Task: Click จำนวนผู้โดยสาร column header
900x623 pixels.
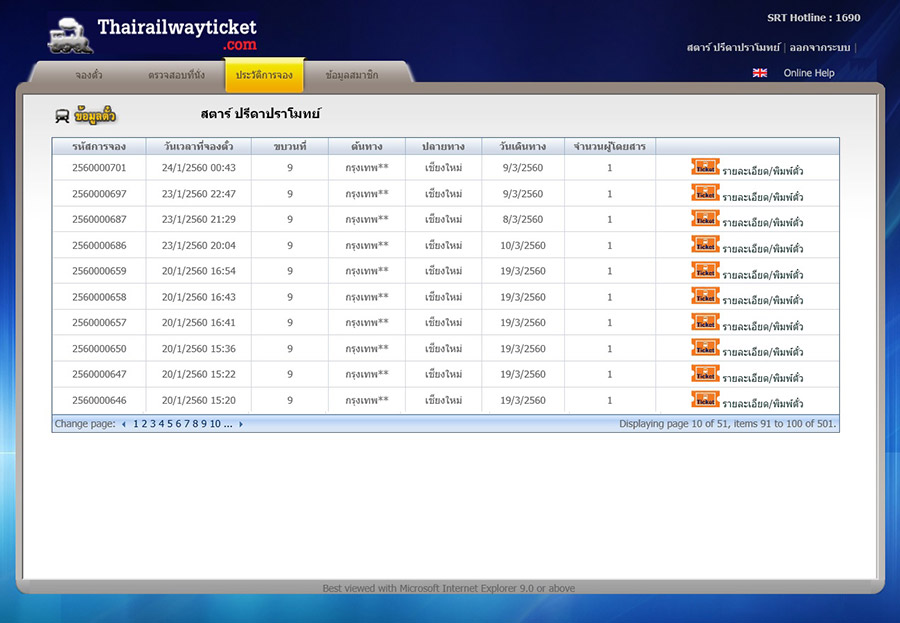Action: click(610, 146)
